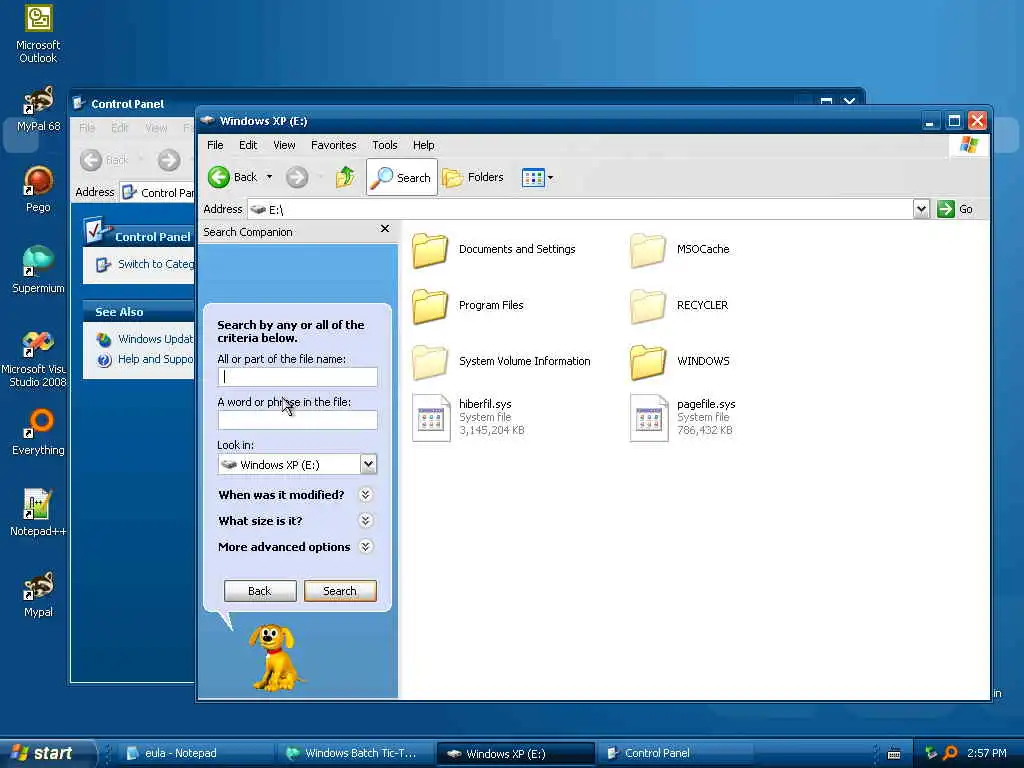Launch MyPal 68 desktop shortcut
Image resolution: width=1024 pixels, height=768 pixels.
click(38, 108)
